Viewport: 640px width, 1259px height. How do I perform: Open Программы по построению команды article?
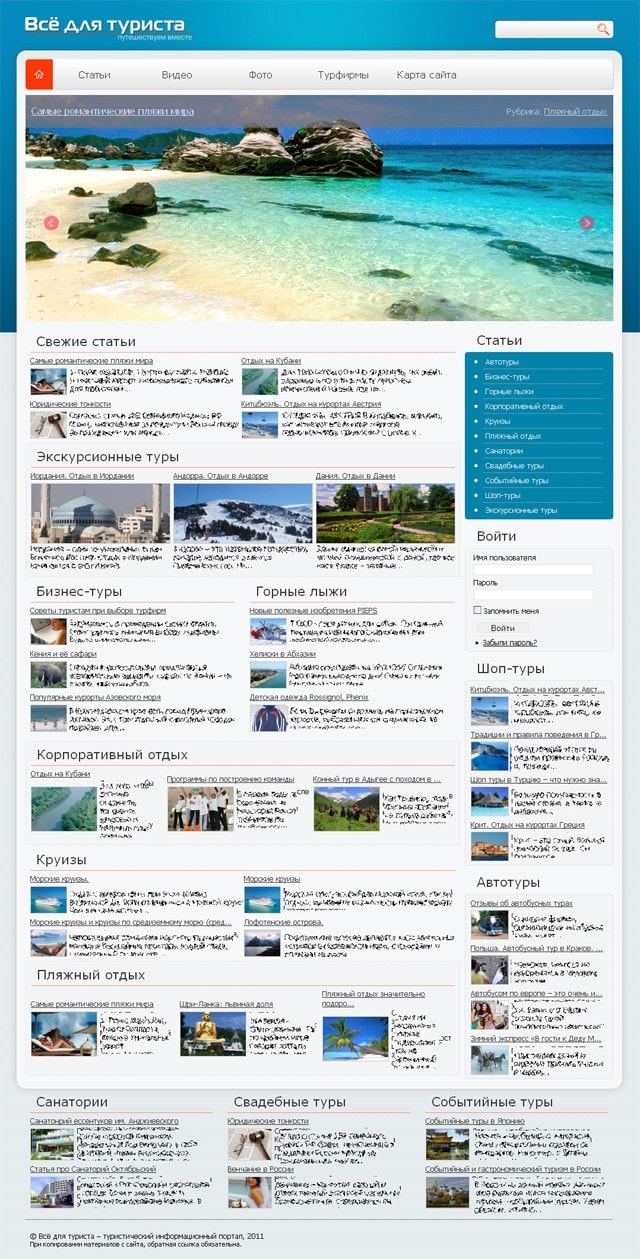pos(230,778)
